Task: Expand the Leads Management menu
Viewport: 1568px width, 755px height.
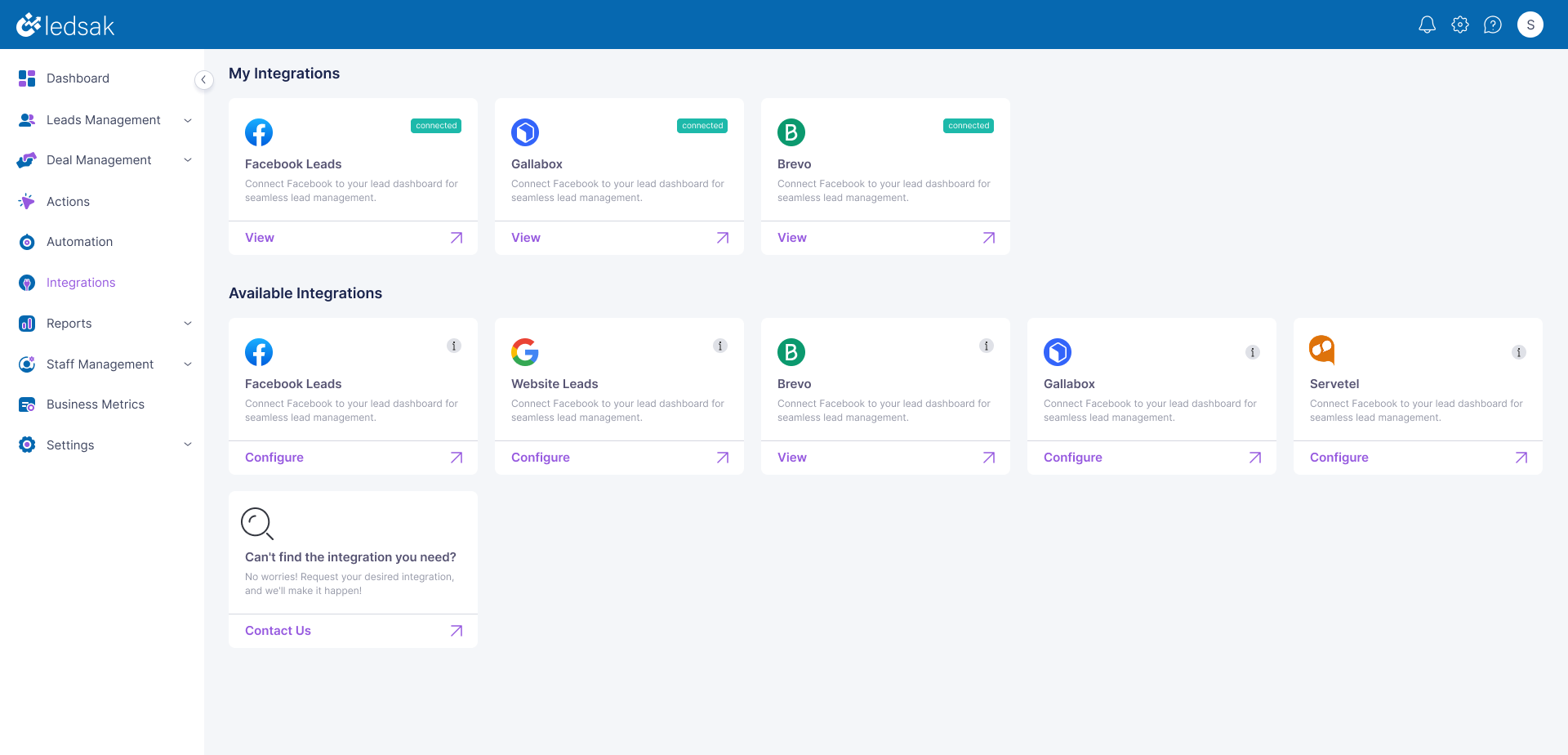Action: [188, 120]
